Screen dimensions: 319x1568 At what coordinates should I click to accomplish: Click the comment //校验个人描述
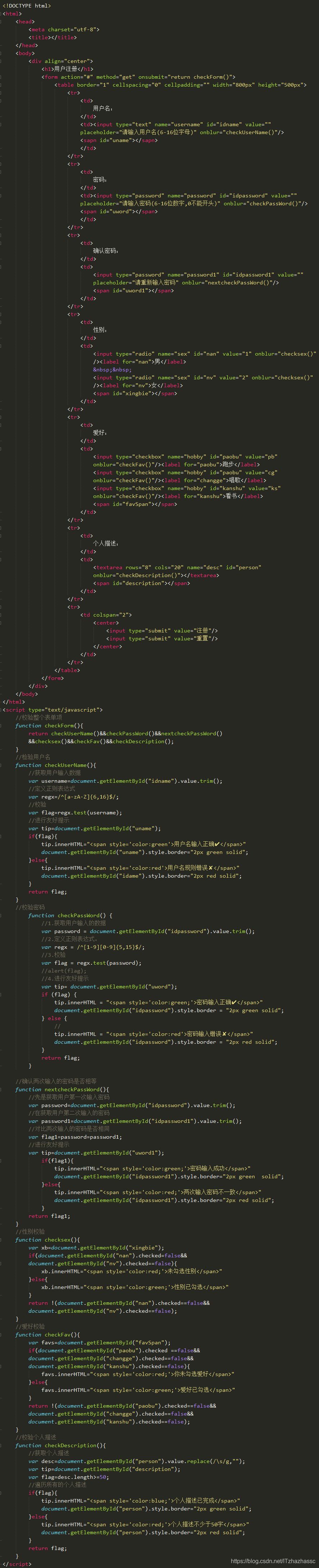coord(36,1438)
